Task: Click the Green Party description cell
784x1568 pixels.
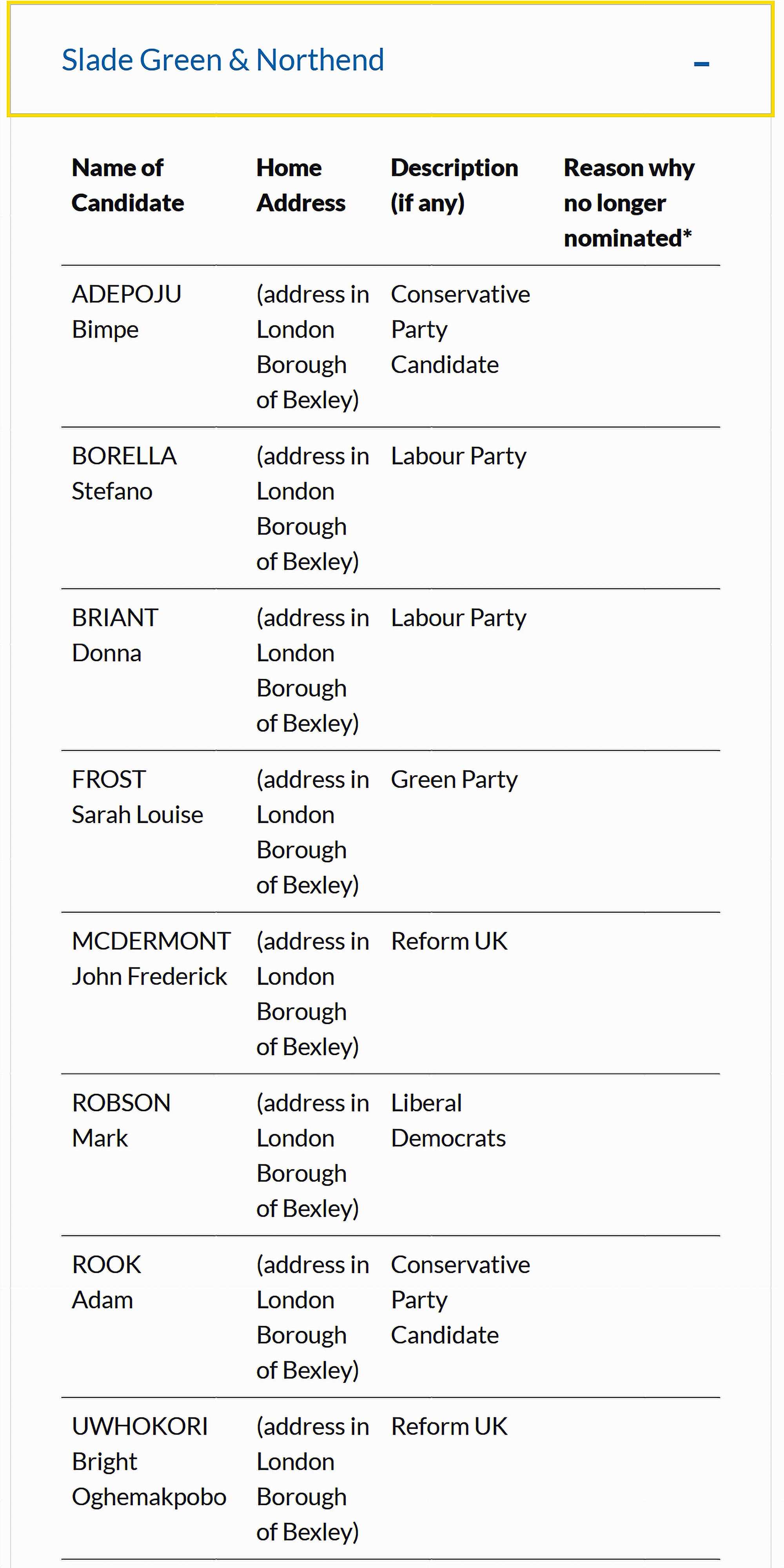Action: [454, 780]
